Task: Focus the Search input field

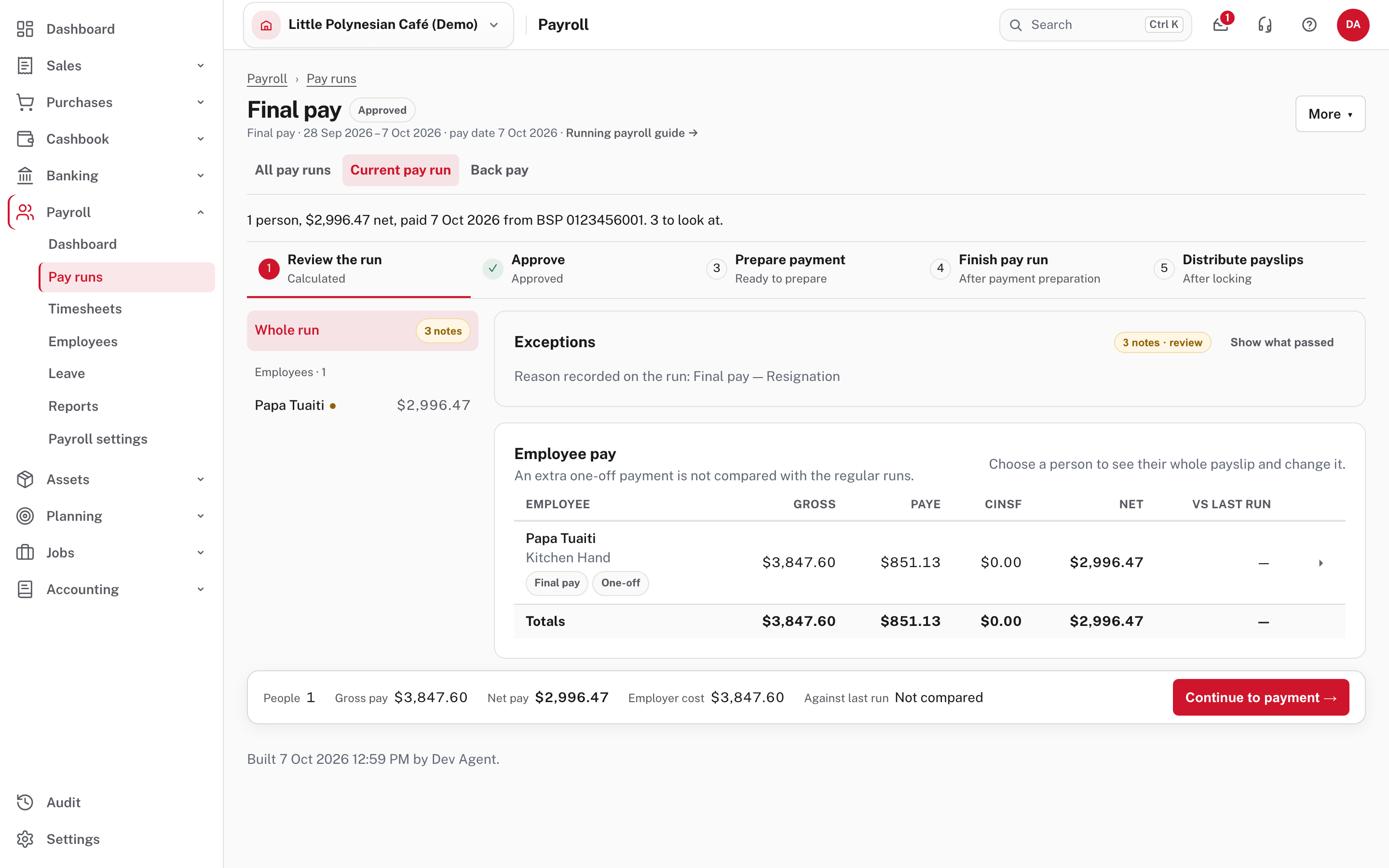Action: (1095, 25)
